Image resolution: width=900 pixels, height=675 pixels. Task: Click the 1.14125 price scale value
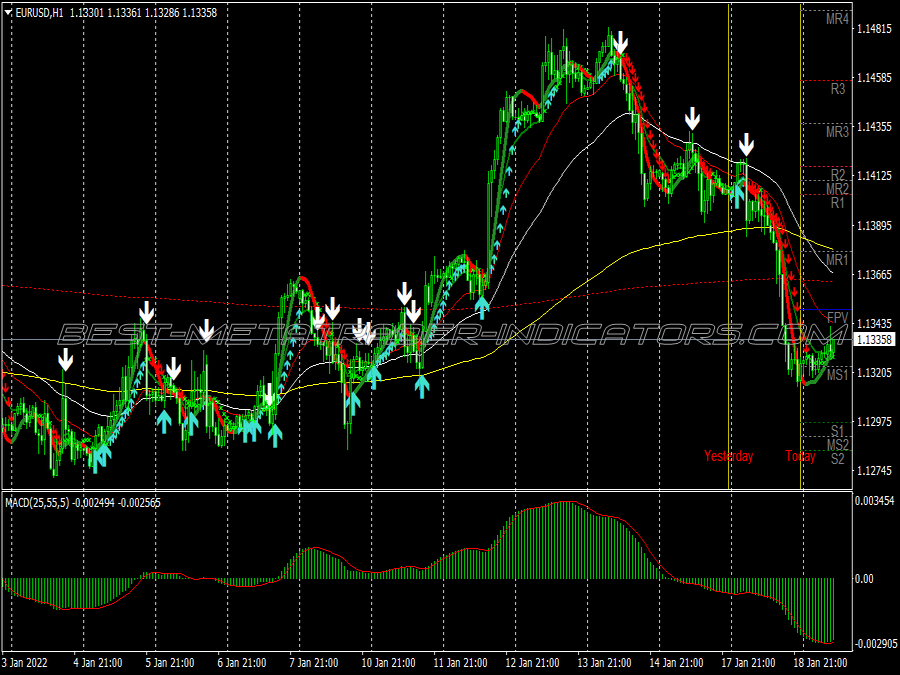[874, 176]
